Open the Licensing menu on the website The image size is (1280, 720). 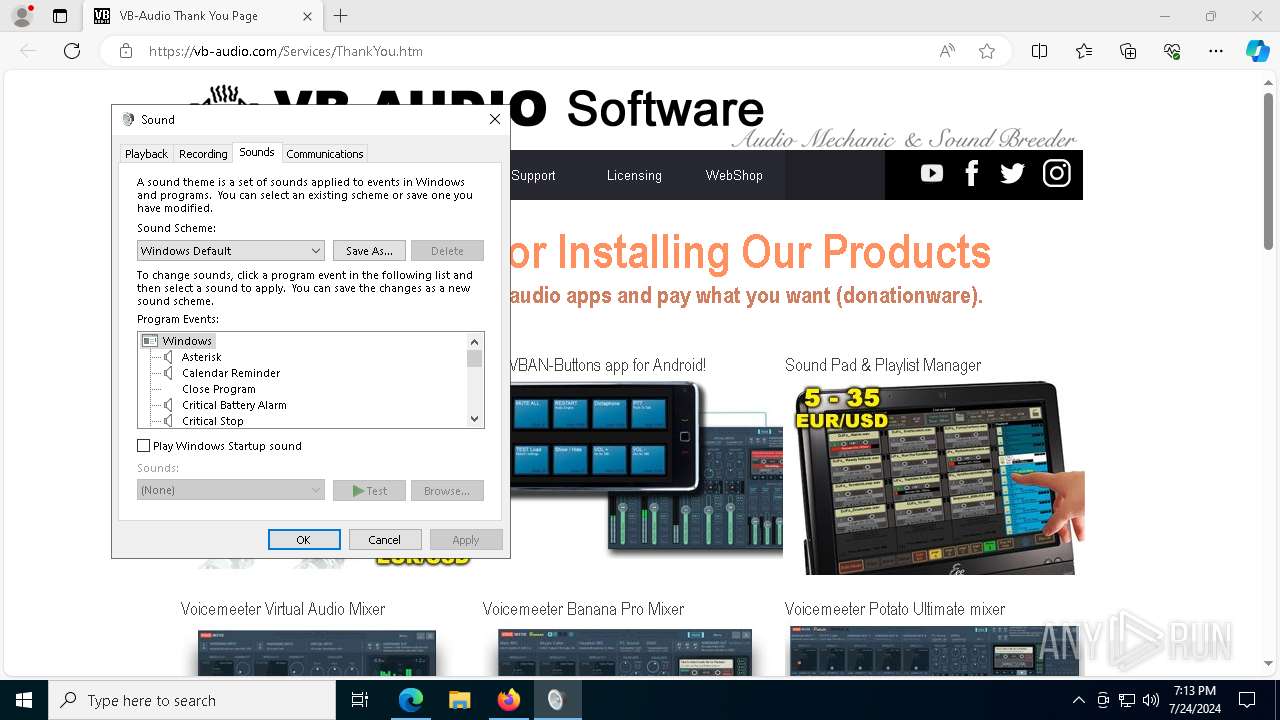pyautogui.click(x=634, y=175)
